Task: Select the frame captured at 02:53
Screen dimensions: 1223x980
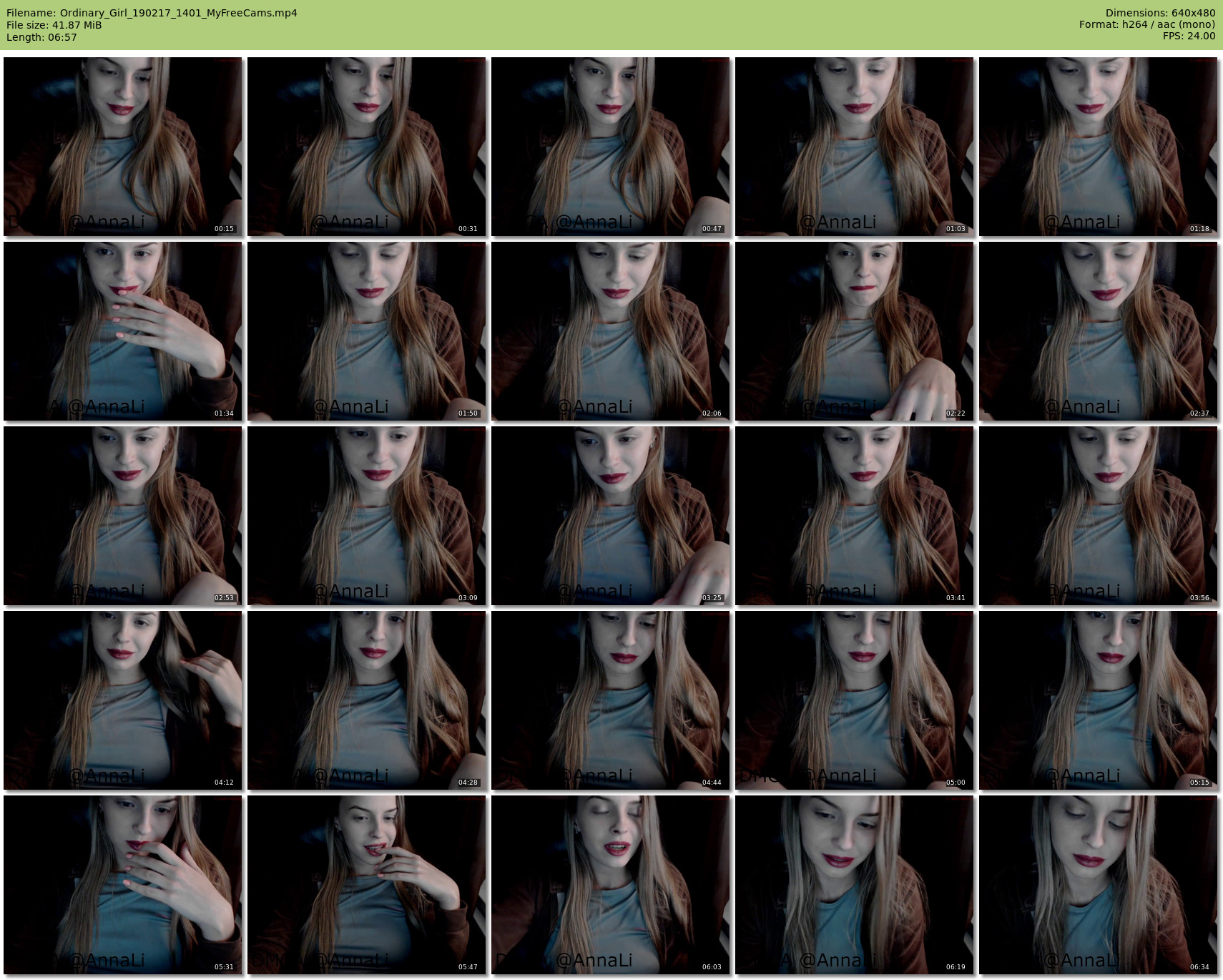Action: (122, 516)
